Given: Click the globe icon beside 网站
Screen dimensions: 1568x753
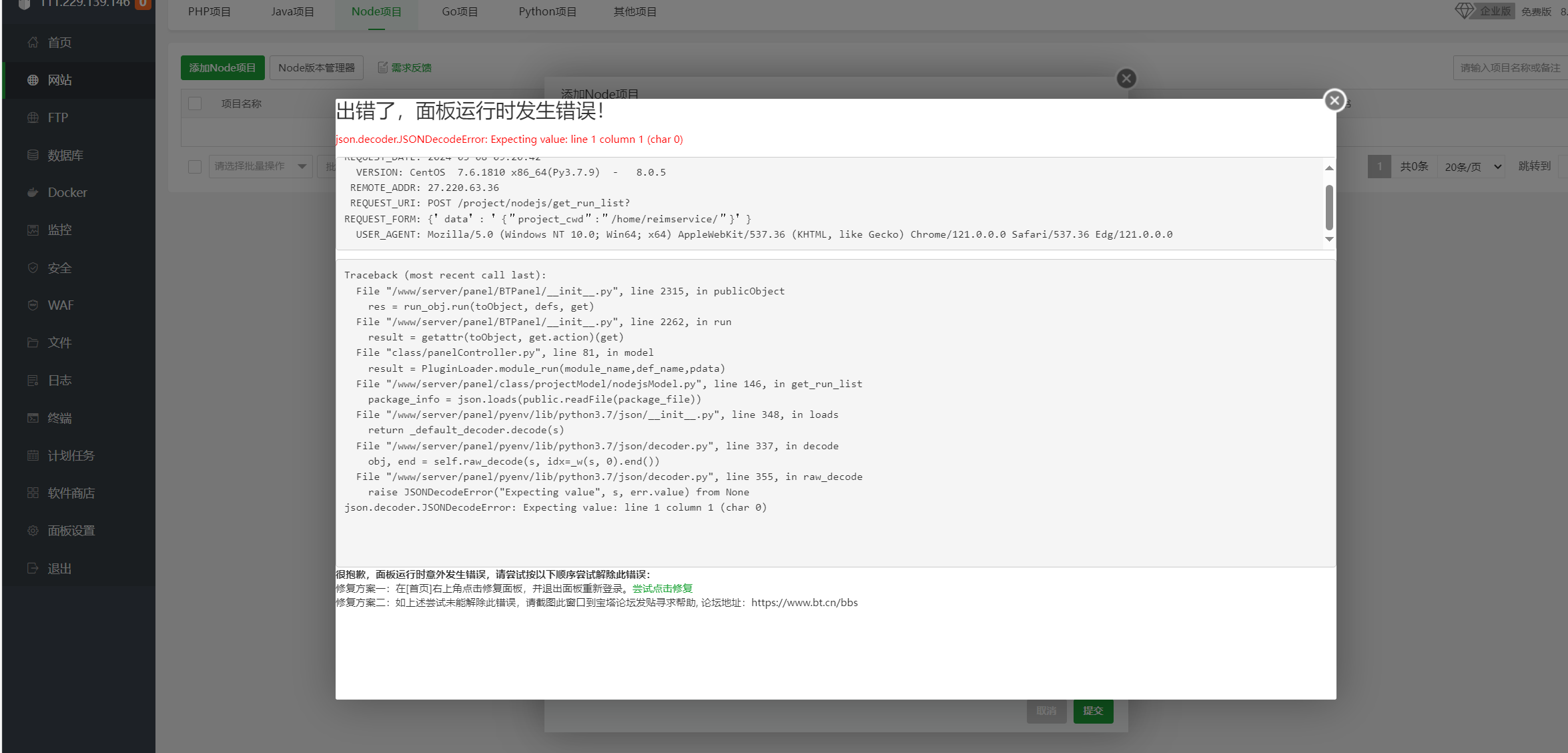Looking at the screenshot, I should pos(33,80).
